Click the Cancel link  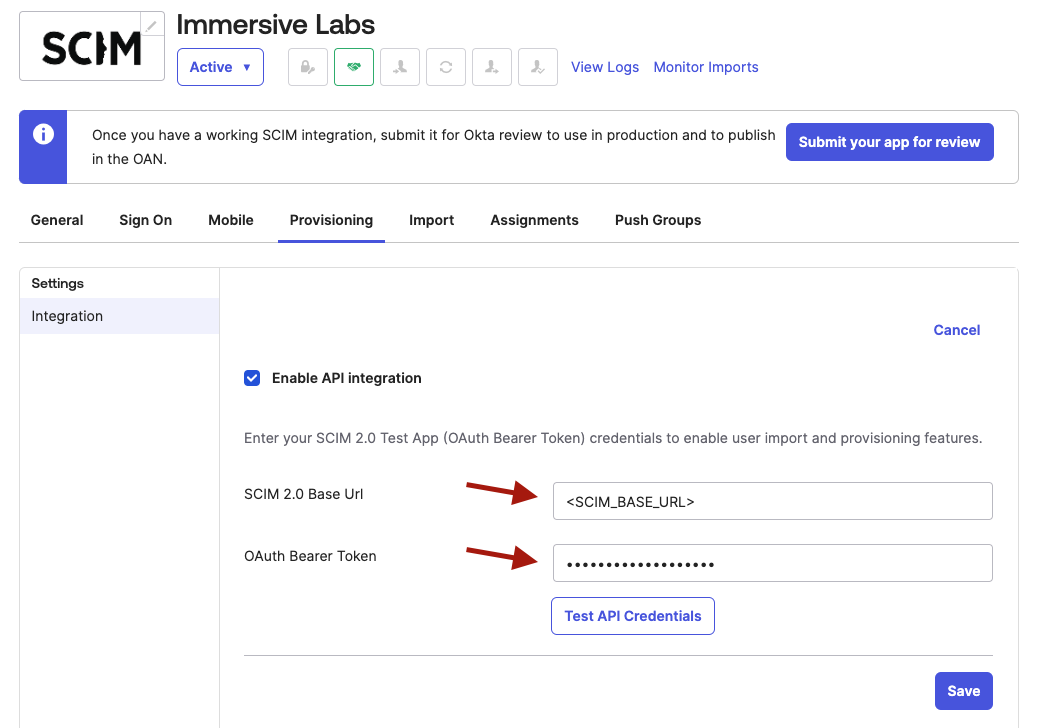[x=957, y=330]
